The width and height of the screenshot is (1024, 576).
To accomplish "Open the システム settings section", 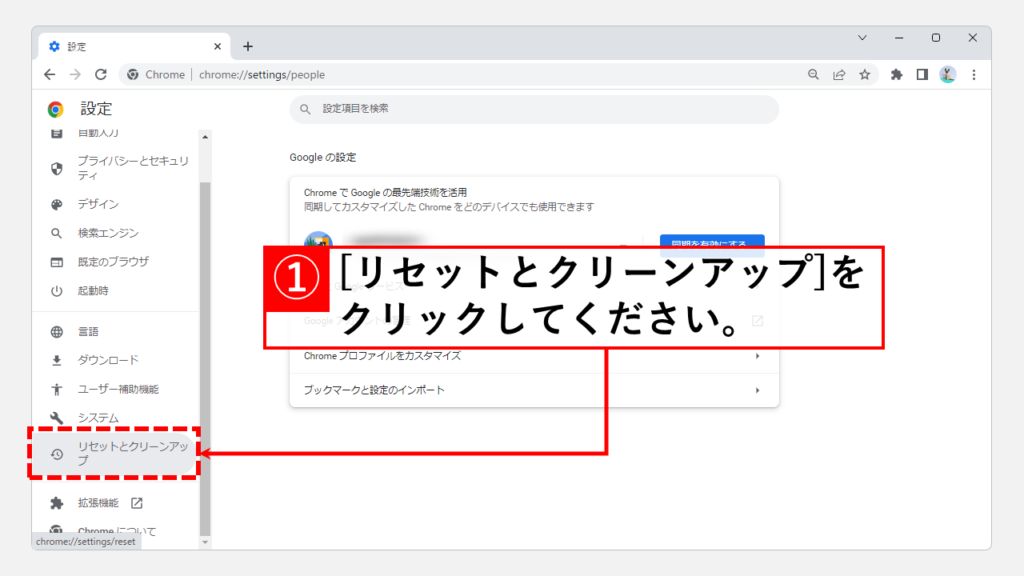I will tap(116, 417).
